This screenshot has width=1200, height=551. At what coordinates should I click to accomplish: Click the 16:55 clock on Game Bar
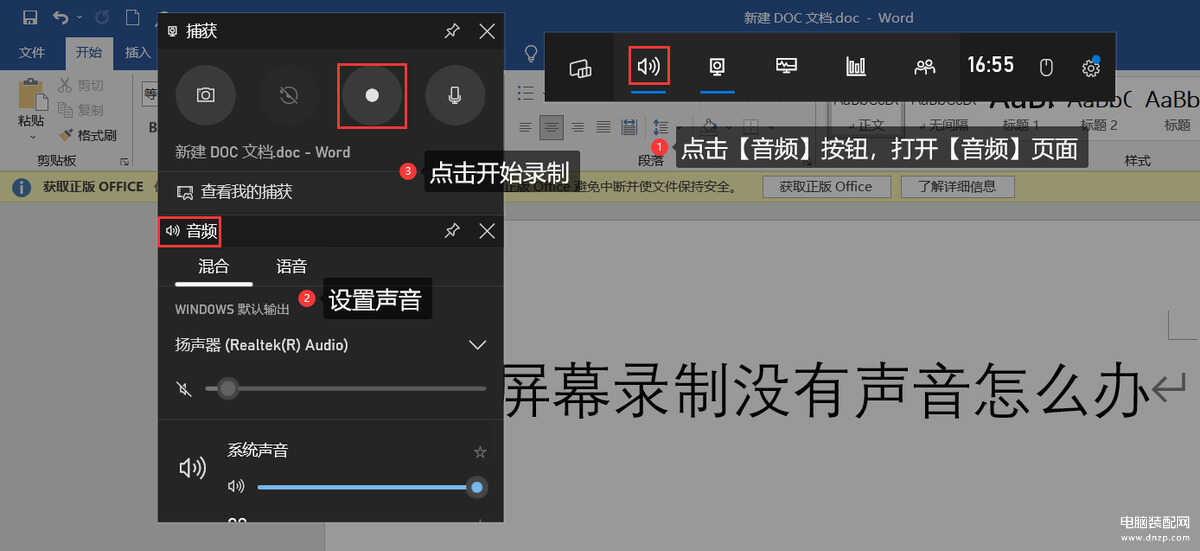coord(990,65)
